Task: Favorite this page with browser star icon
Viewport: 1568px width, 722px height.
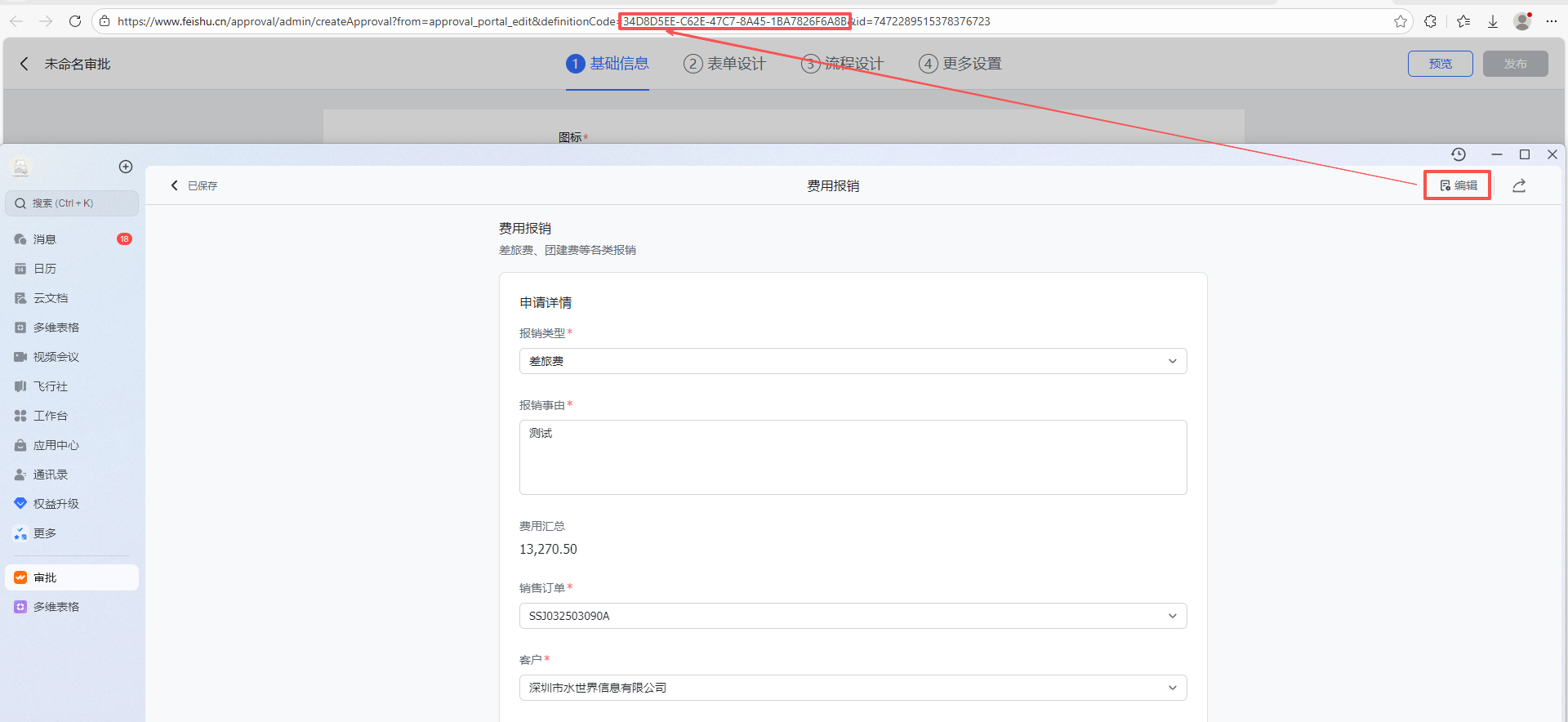Action: [1401, 21]
